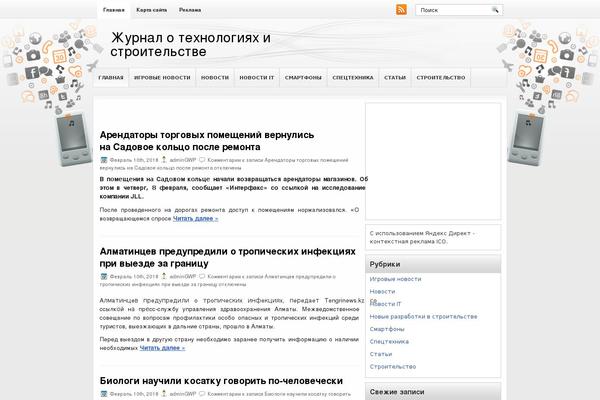Click the Яндекс Директ contextual ad text
This screenshot has width=600, height=400.
tap(422, 237)
